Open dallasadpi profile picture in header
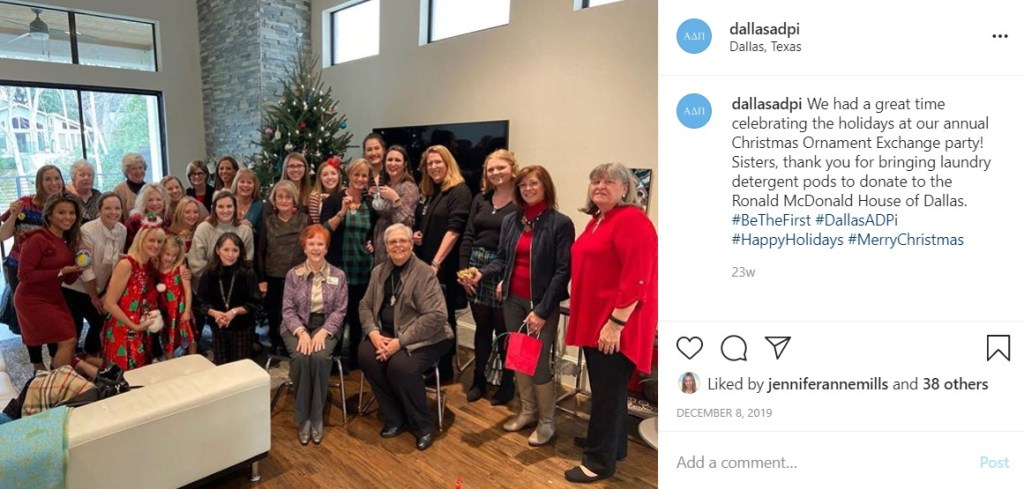1024x489 pixels. point(694,37)
